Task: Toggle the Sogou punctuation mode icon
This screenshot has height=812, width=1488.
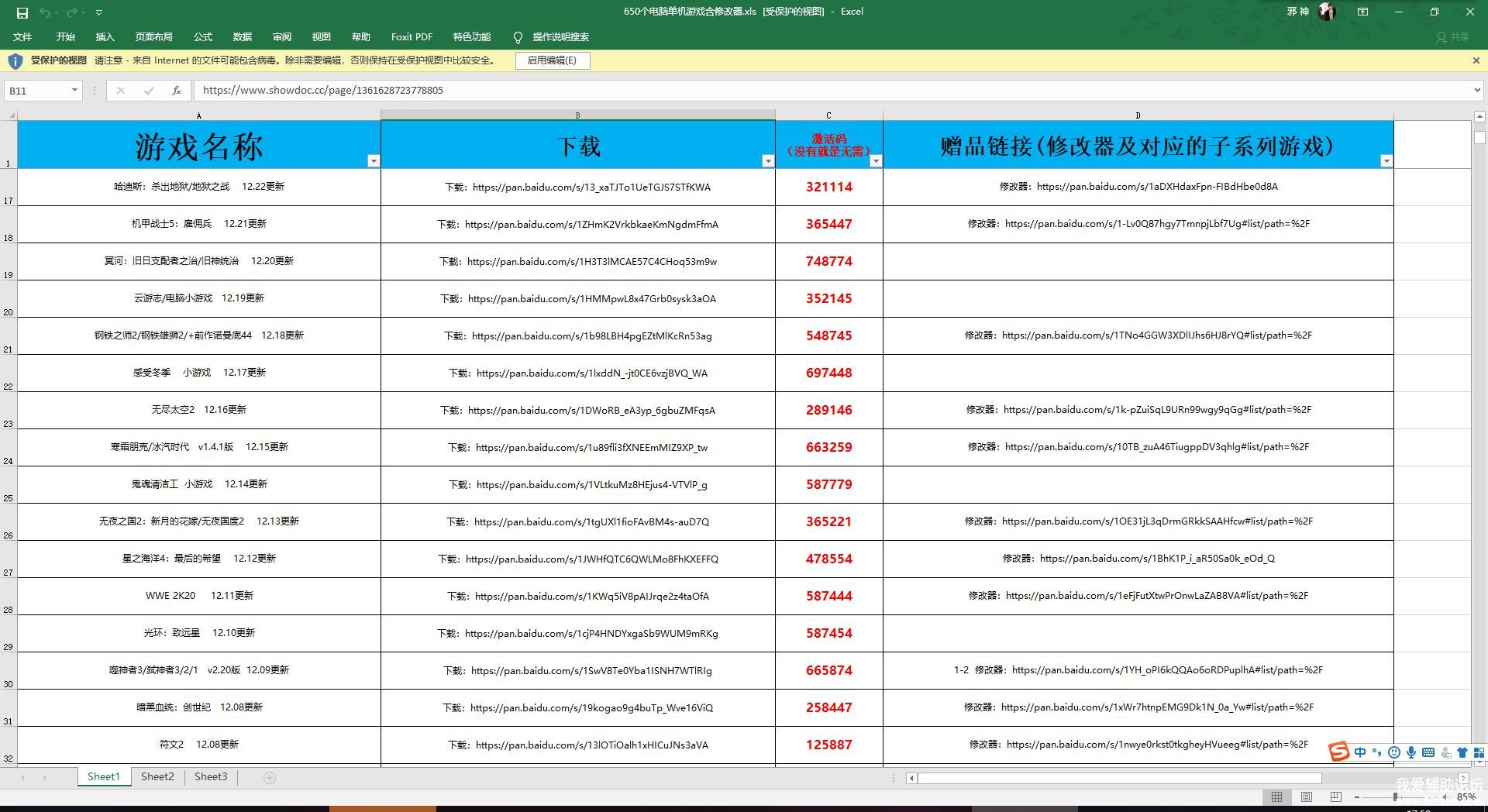Action: click(x=1377, y=752)
